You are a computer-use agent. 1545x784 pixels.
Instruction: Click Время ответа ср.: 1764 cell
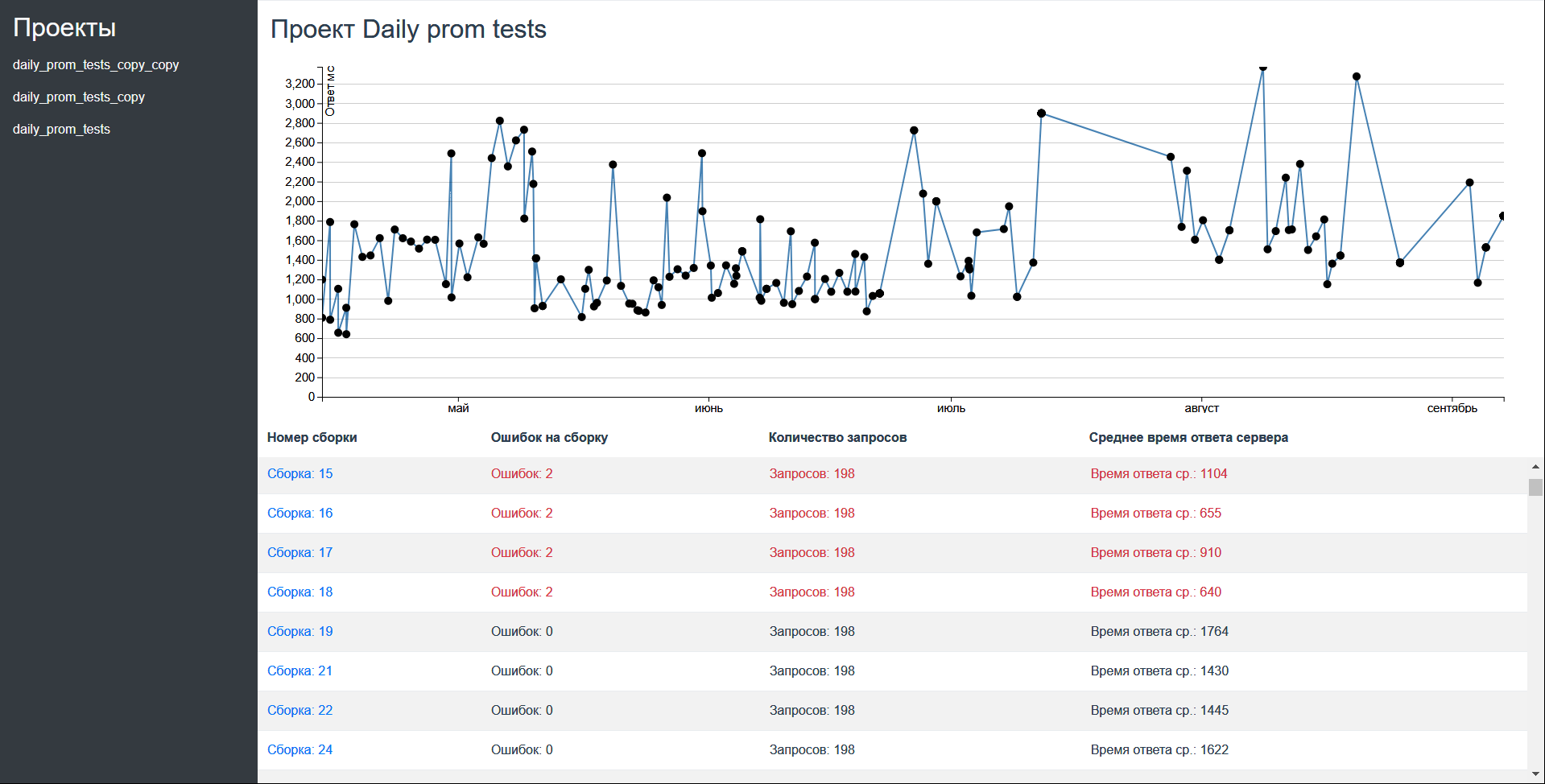(1159, 631)
